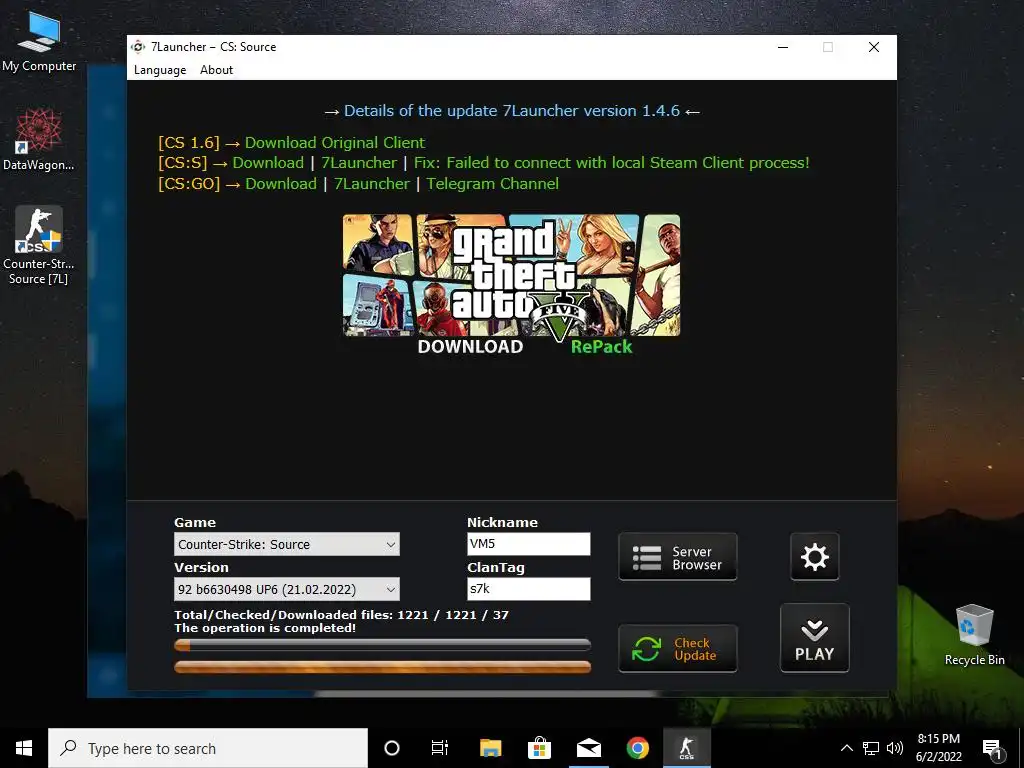
Task: Click the CS:GO Download link
Action: [x=281, y=184]
